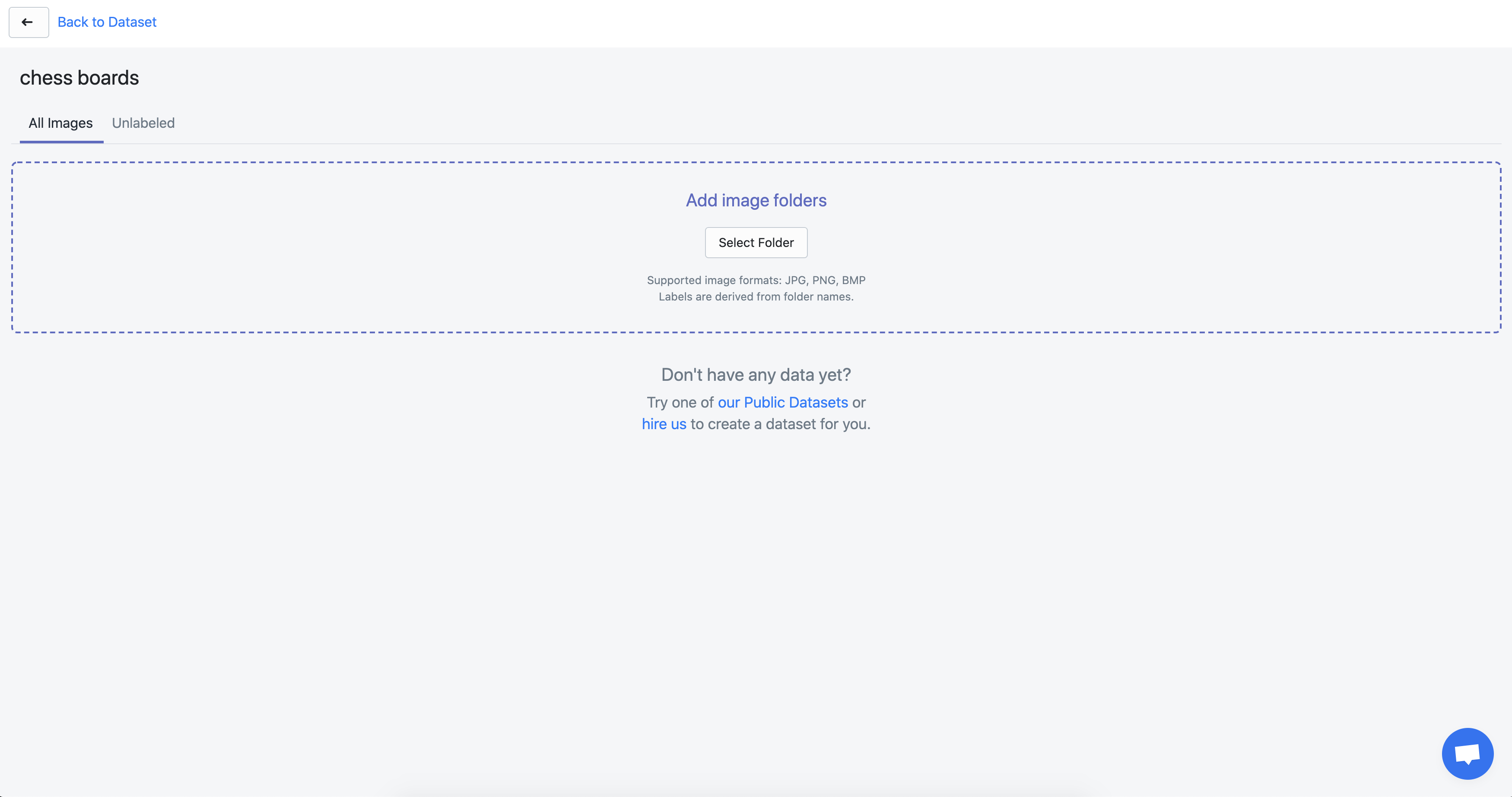The height and width of the screenshot is (797, 1512).
Task: Open the chat support bubble
Action: point(1468,753)
